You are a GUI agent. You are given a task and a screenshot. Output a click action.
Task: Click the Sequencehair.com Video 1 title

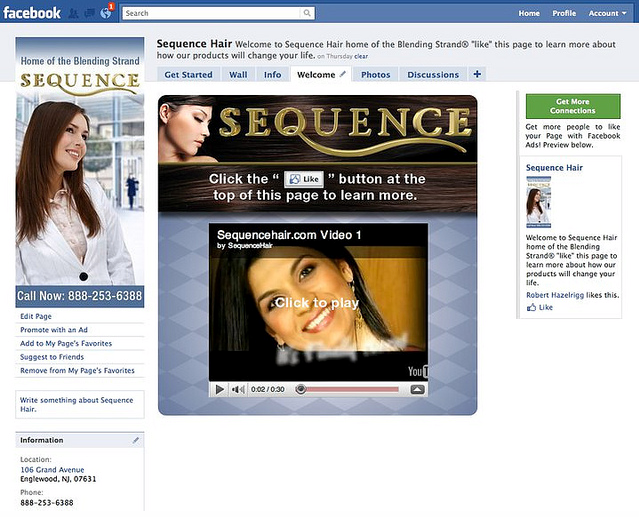click(x=289, y=235)
